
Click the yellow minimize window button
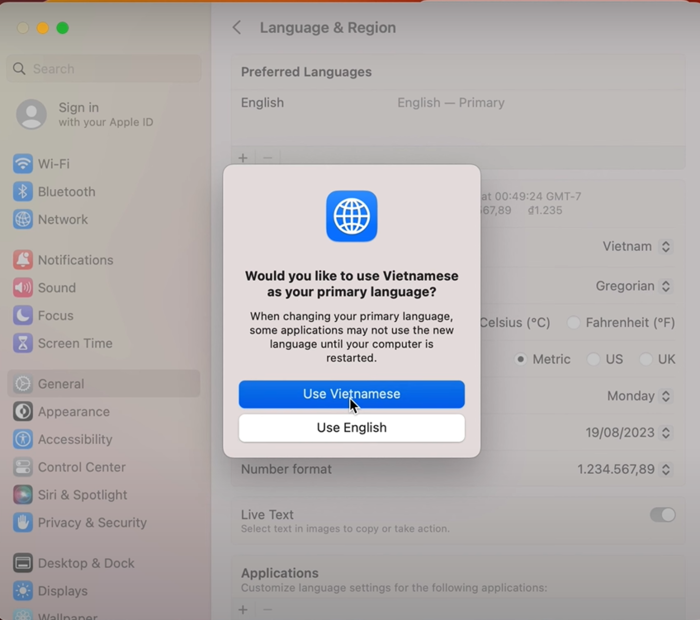click(x=42, y=28)
